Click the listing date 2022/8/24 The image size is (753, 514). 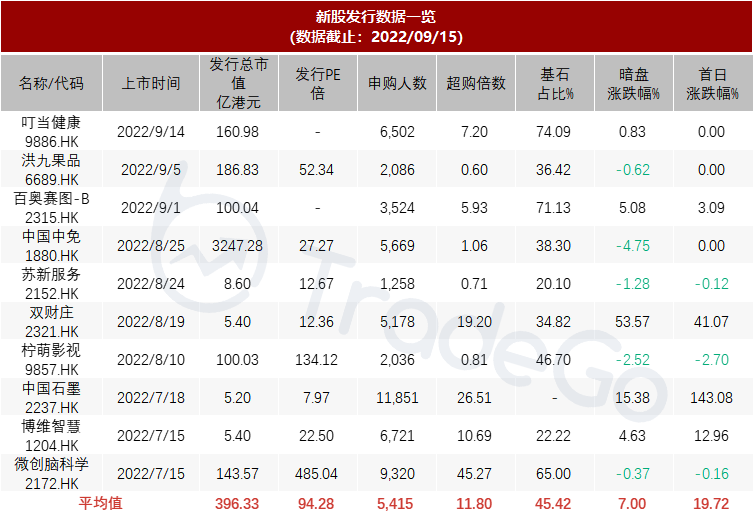151,283
